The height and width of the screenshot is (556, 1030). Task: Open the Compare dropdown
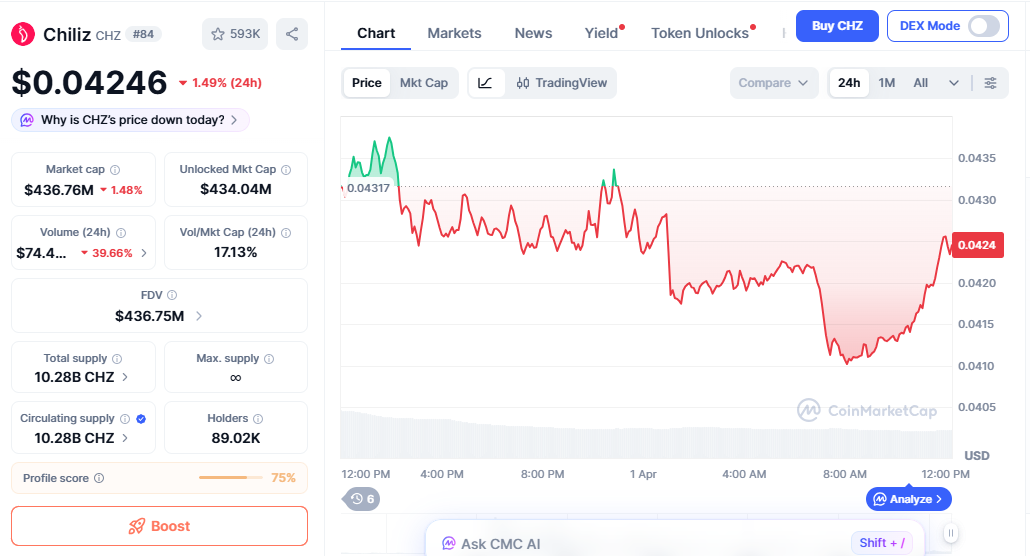click(774, 83)
